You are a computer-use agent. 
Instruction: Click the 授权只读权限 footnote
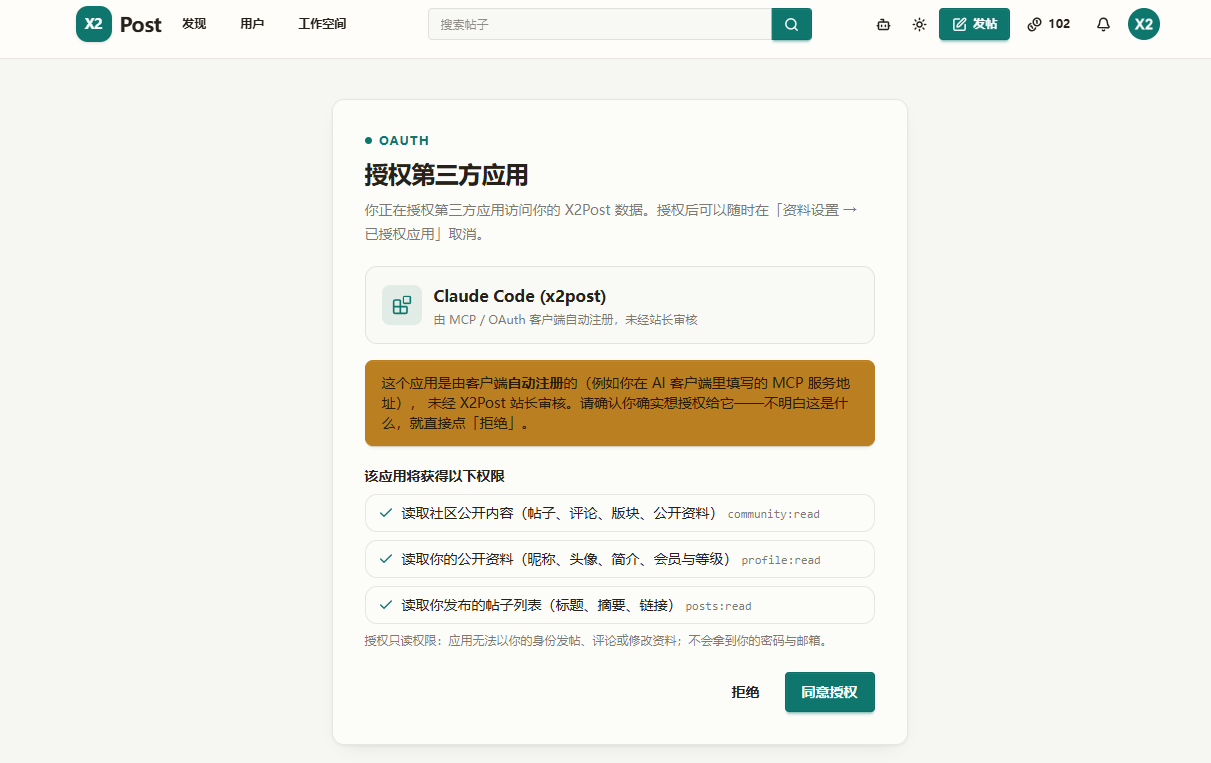pos(599,641)
